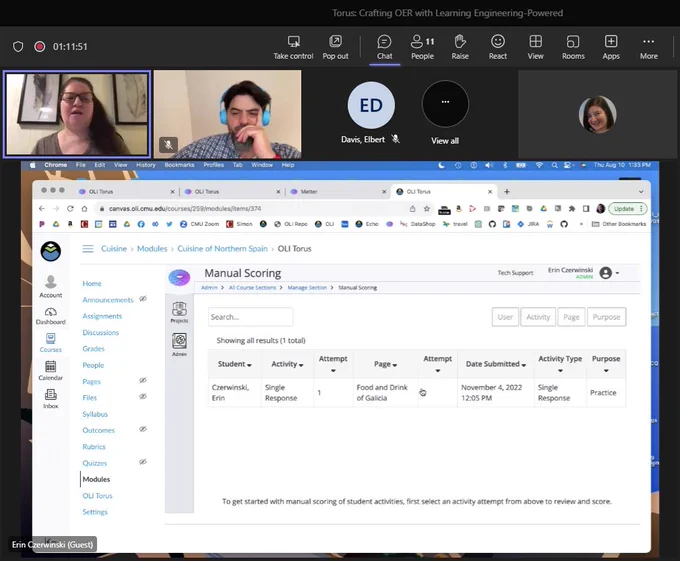680x561 pixels.
Task: Go to All Course Sections breadcrumb
Action: (252, 287)
